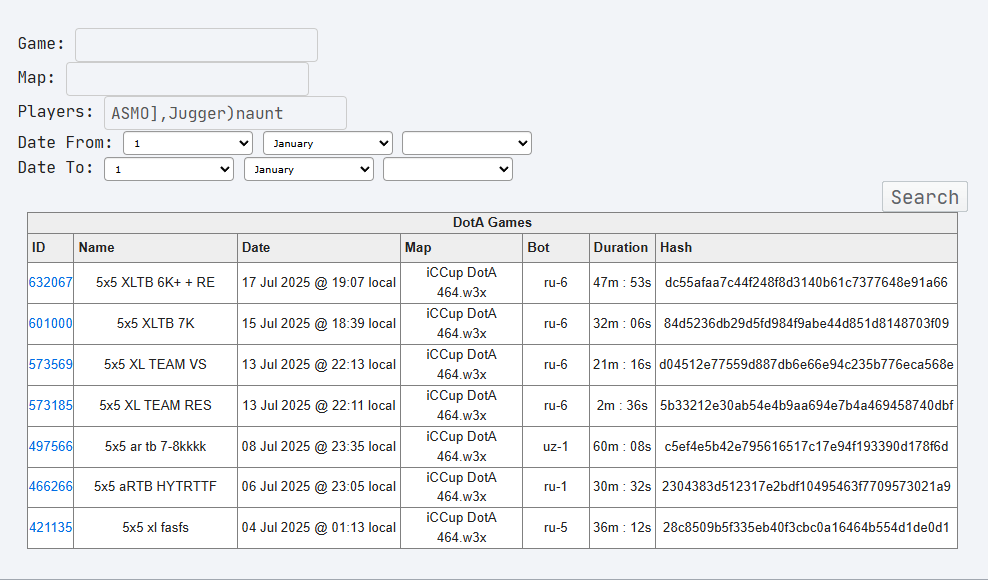
Task: Click the Name column header
Action: (x=156, y=248)
